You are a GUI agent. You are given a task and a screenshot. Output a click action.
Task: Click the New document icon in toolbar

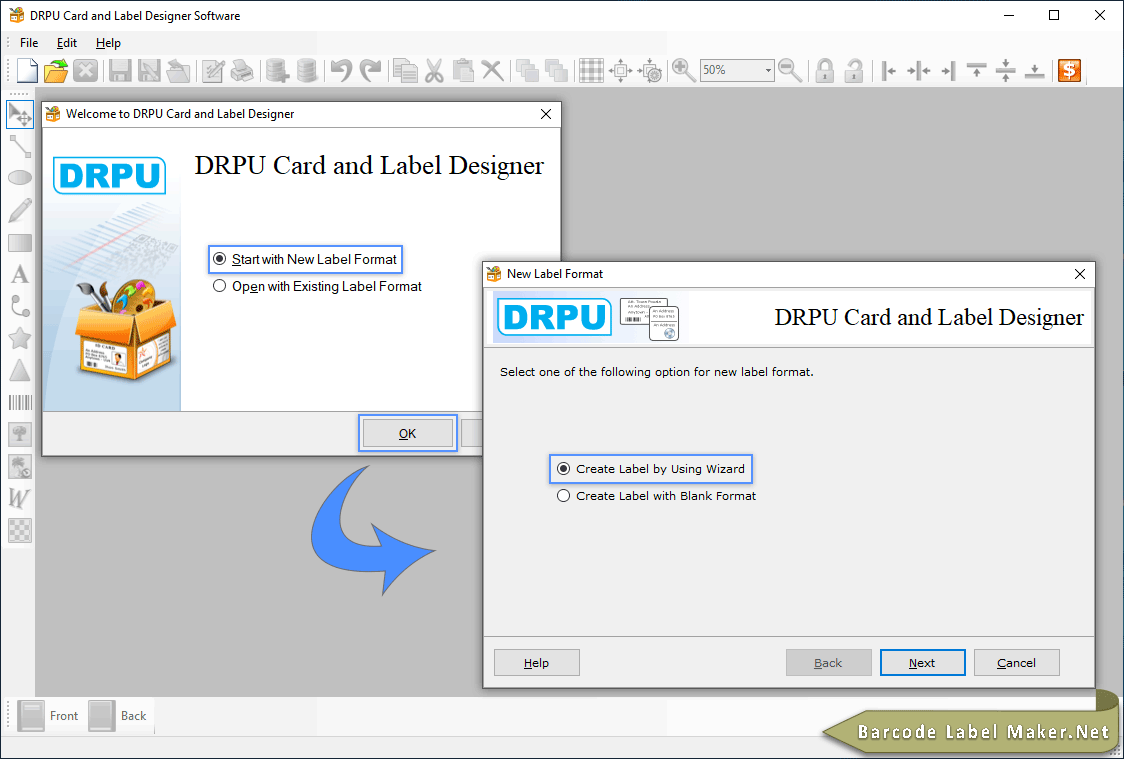[27, 70]
